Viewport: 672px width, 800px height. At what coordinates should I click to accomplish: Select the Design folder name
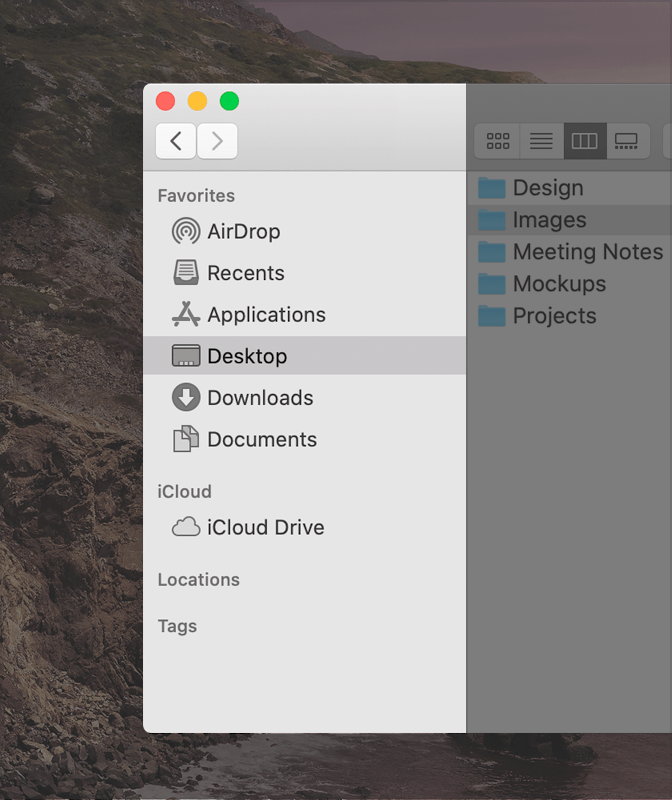[x=548, y=188]
